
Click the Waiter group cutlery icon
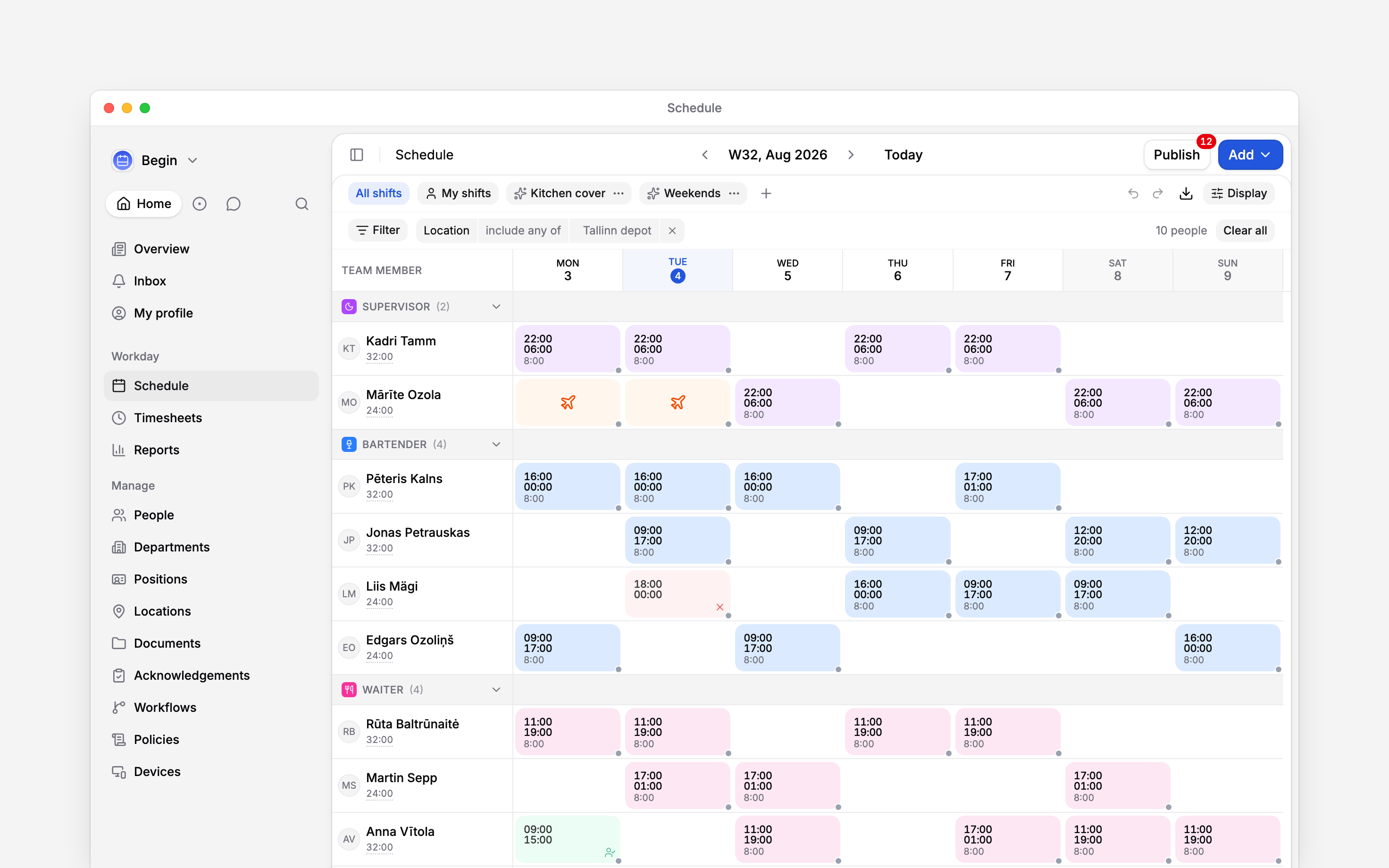(x=349, y=690)
